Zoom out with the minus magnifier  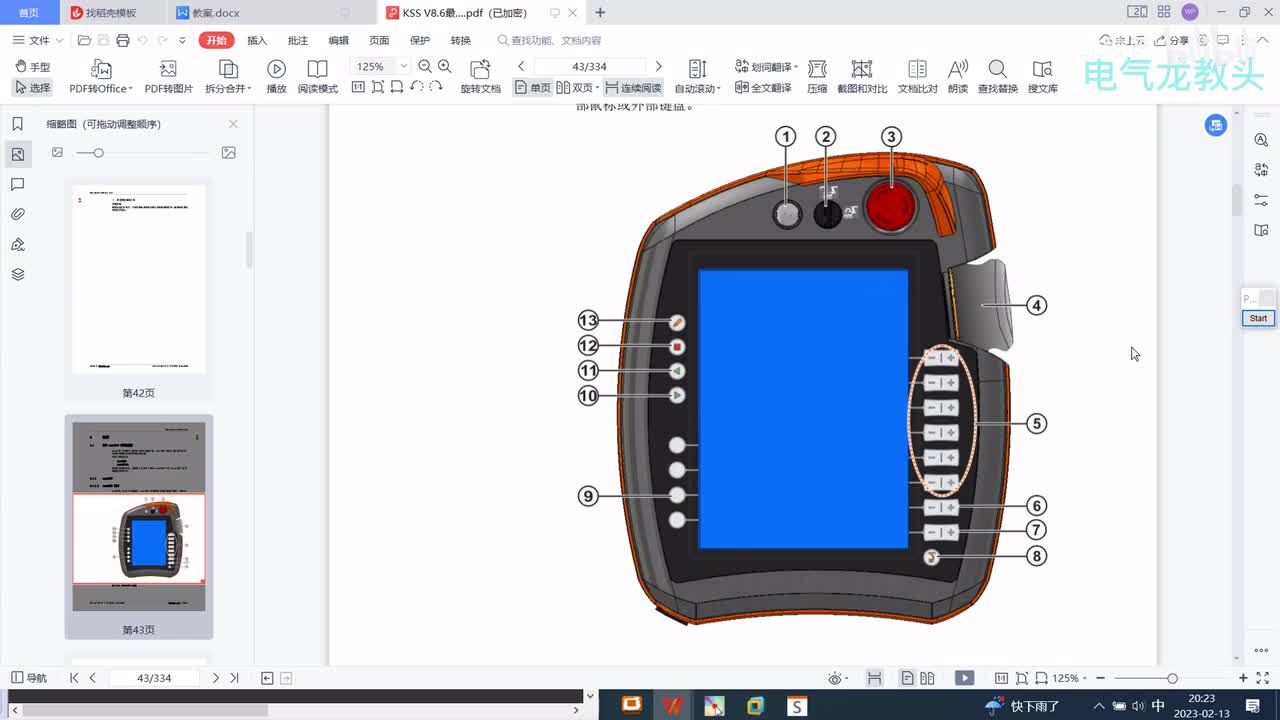coord(425,67)
